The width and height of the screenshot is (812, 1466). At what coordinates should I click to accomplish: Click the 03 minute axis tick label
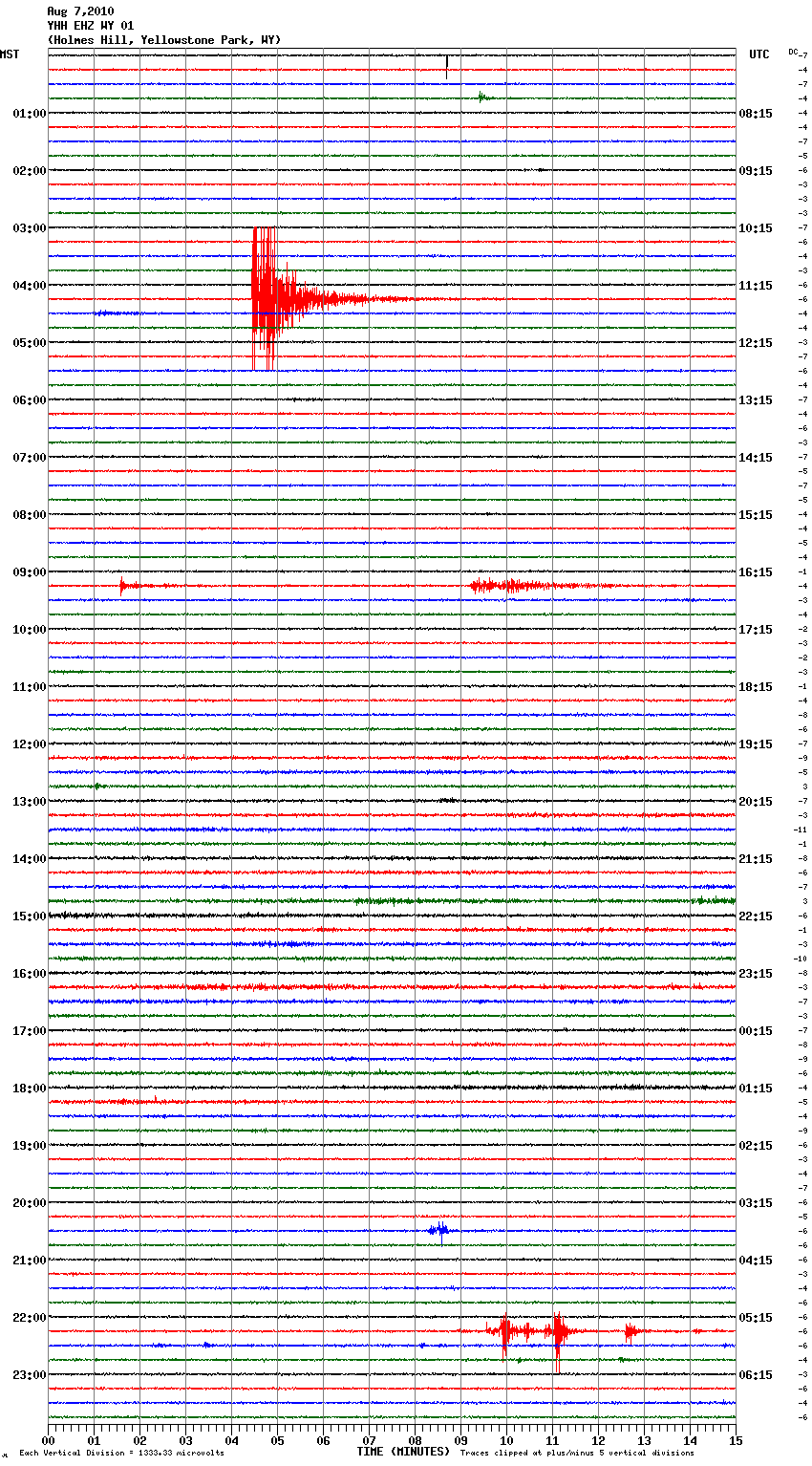pos(186,1440)
